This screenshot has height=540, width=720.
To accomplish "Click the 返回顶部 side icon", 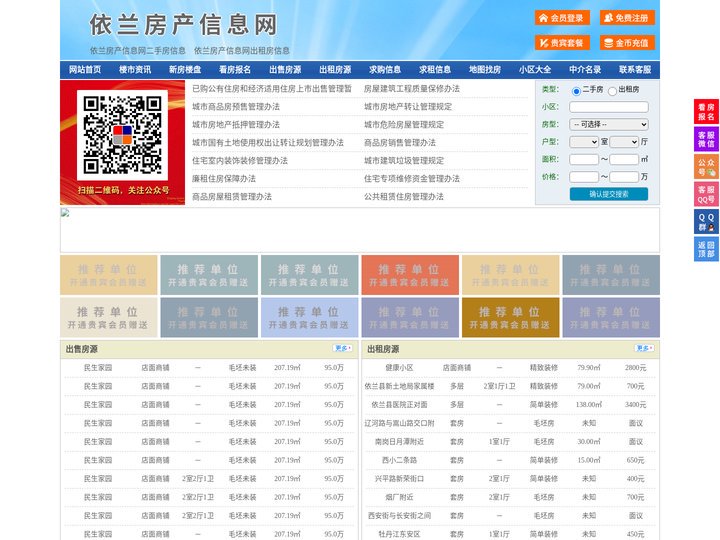I will [706, 249].
